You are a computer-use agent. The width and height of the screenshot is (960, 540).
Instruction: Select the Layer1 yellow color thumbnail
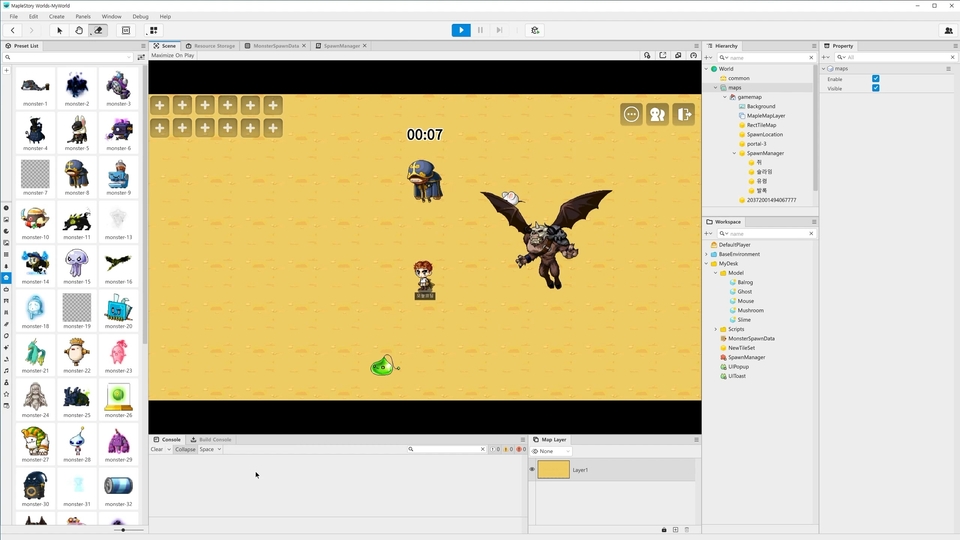553,470
